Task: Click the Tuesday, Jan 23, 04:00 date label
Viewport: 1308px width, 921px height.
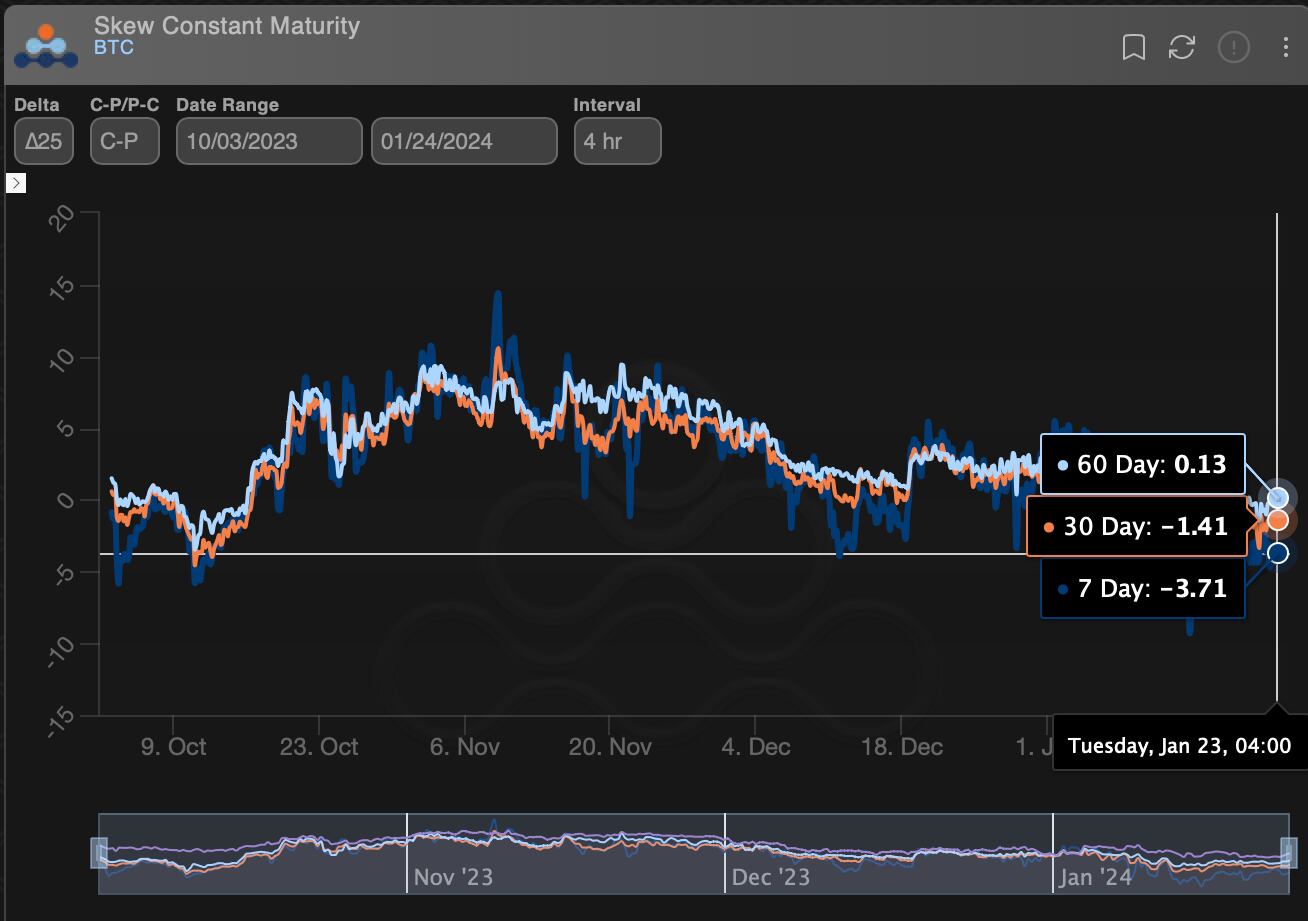Action: point(1179,746)
